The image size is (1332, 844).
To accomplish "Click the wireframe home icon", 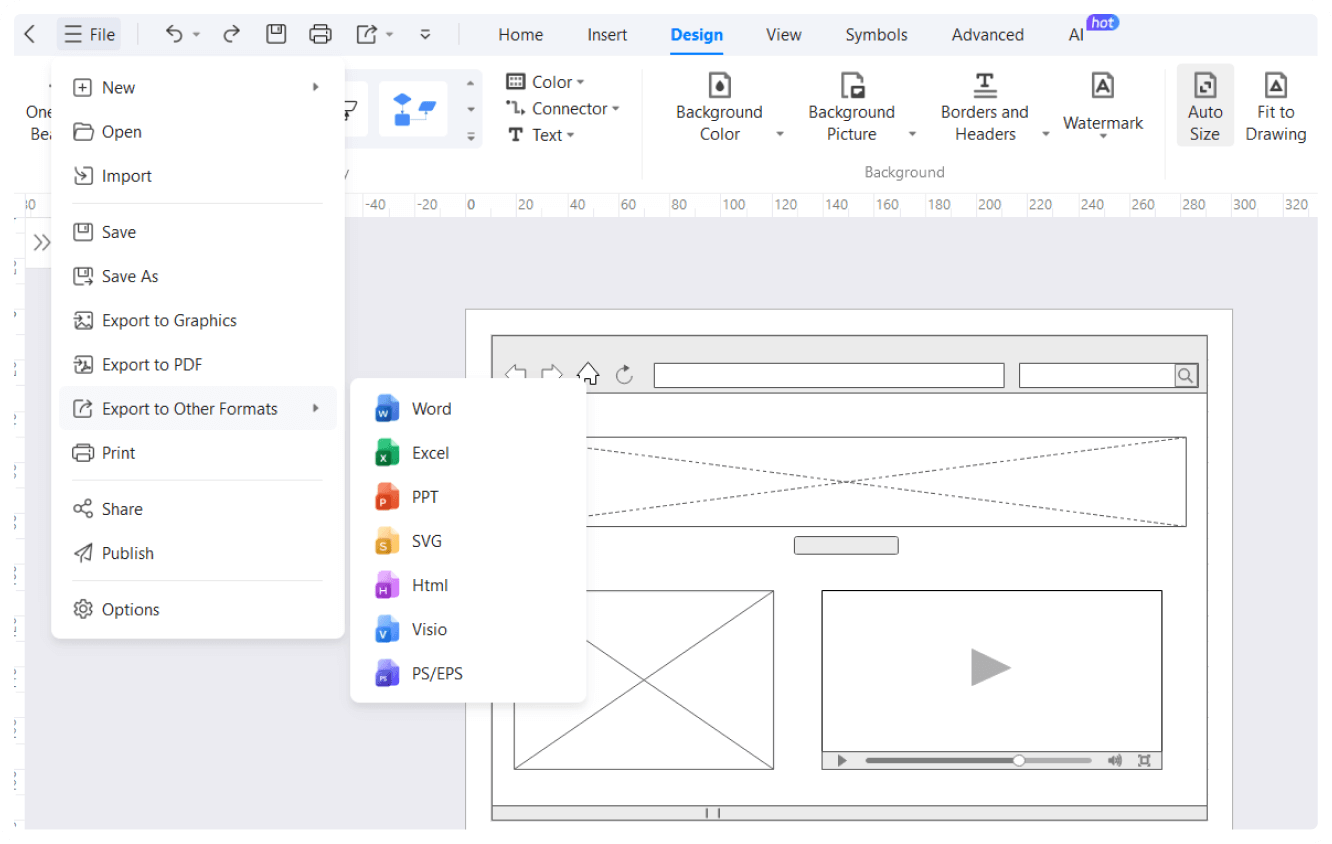I will (588, 374).
